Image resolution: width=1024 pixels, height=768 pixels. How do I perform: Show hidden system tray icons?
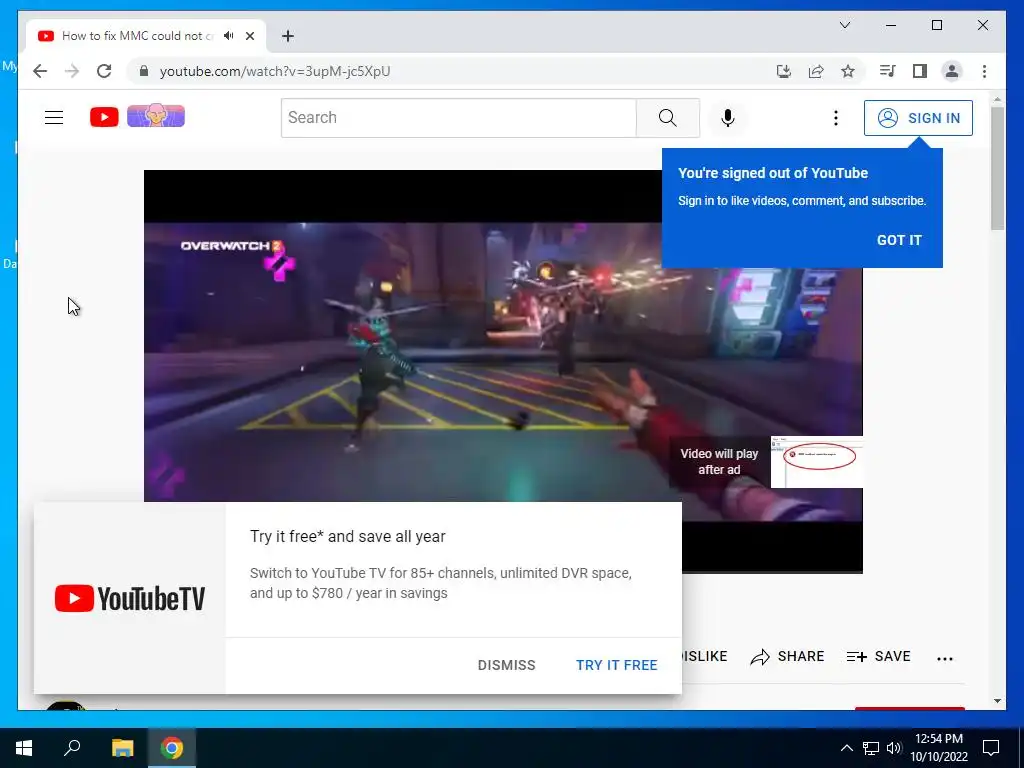click(846, 748)
